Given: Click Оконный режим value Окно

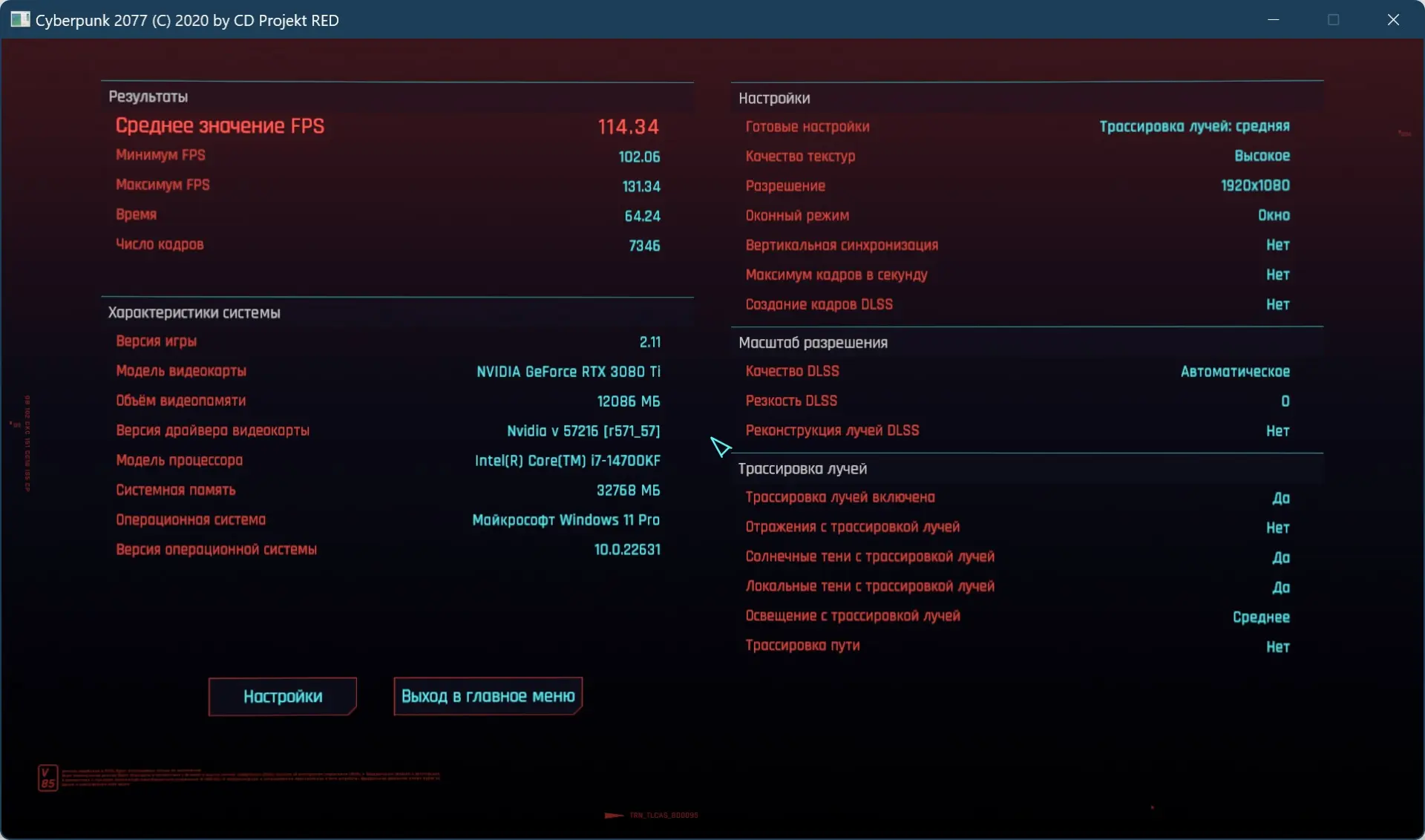Looking at the screenshot, I should 1274,215.
